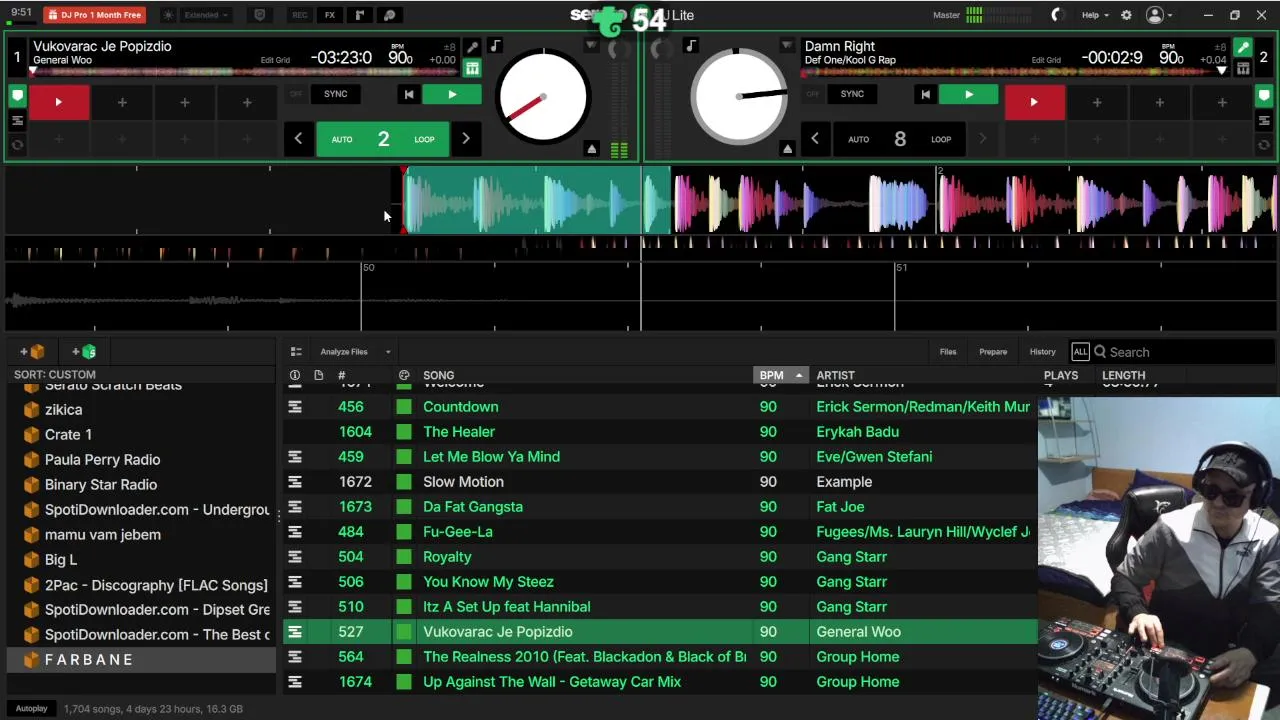Image resolution: width=1280 pixels, height=720 pixels.
Task: Toggle the ALL search filter
Action: [x=1080, y=352]
